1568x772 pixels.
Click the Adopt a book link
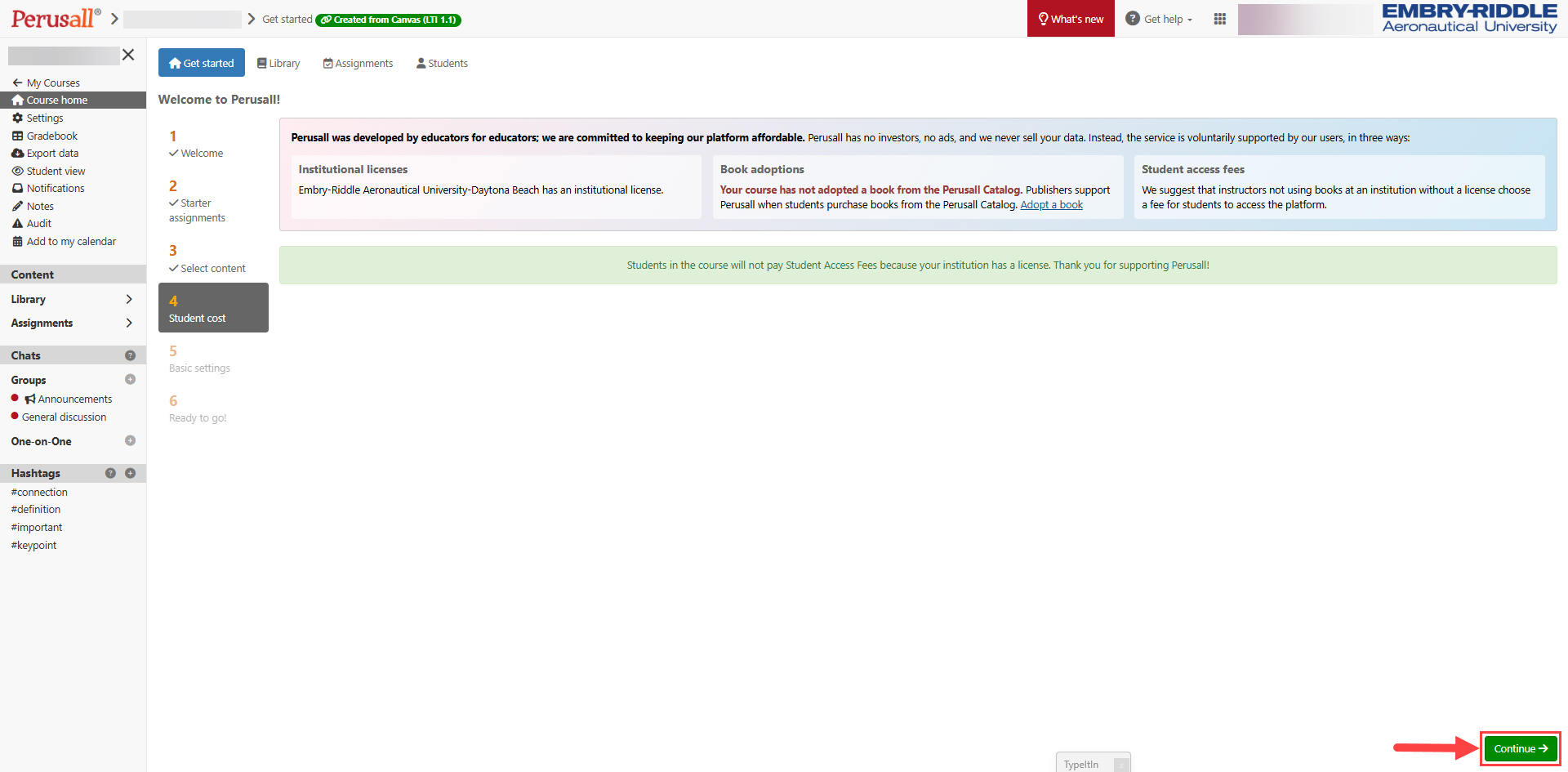pyautogui.click(x=1051, y=204)
